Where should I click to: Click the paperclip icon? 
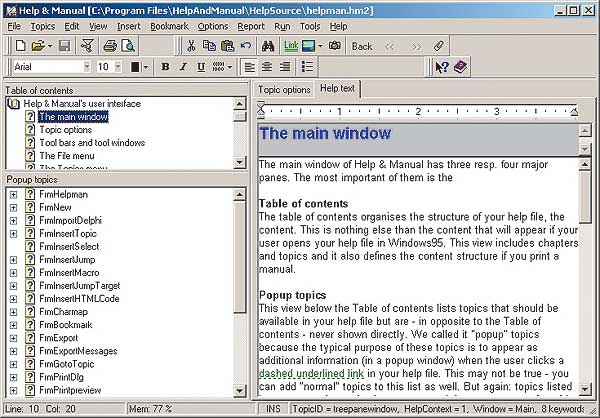pyautogui.click(x=439, y=46)
